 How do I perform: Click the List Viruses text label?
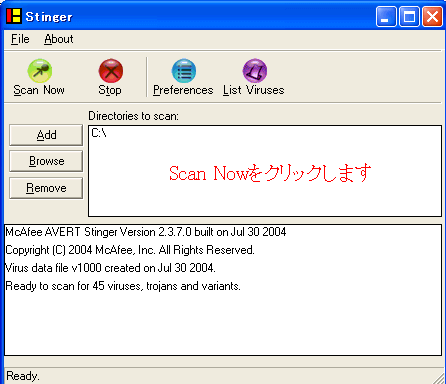(254, 90)
